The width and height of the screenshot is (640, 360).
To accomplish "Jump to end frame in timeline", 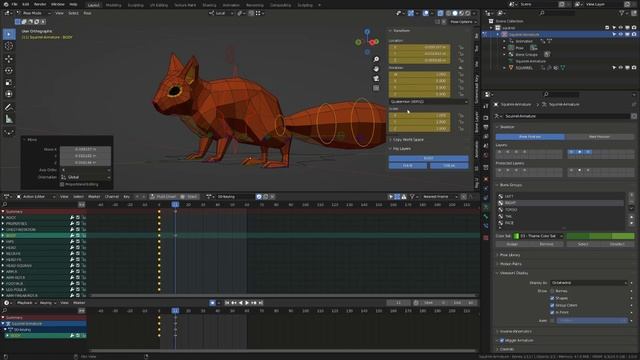I will click(x=260, y=303).
